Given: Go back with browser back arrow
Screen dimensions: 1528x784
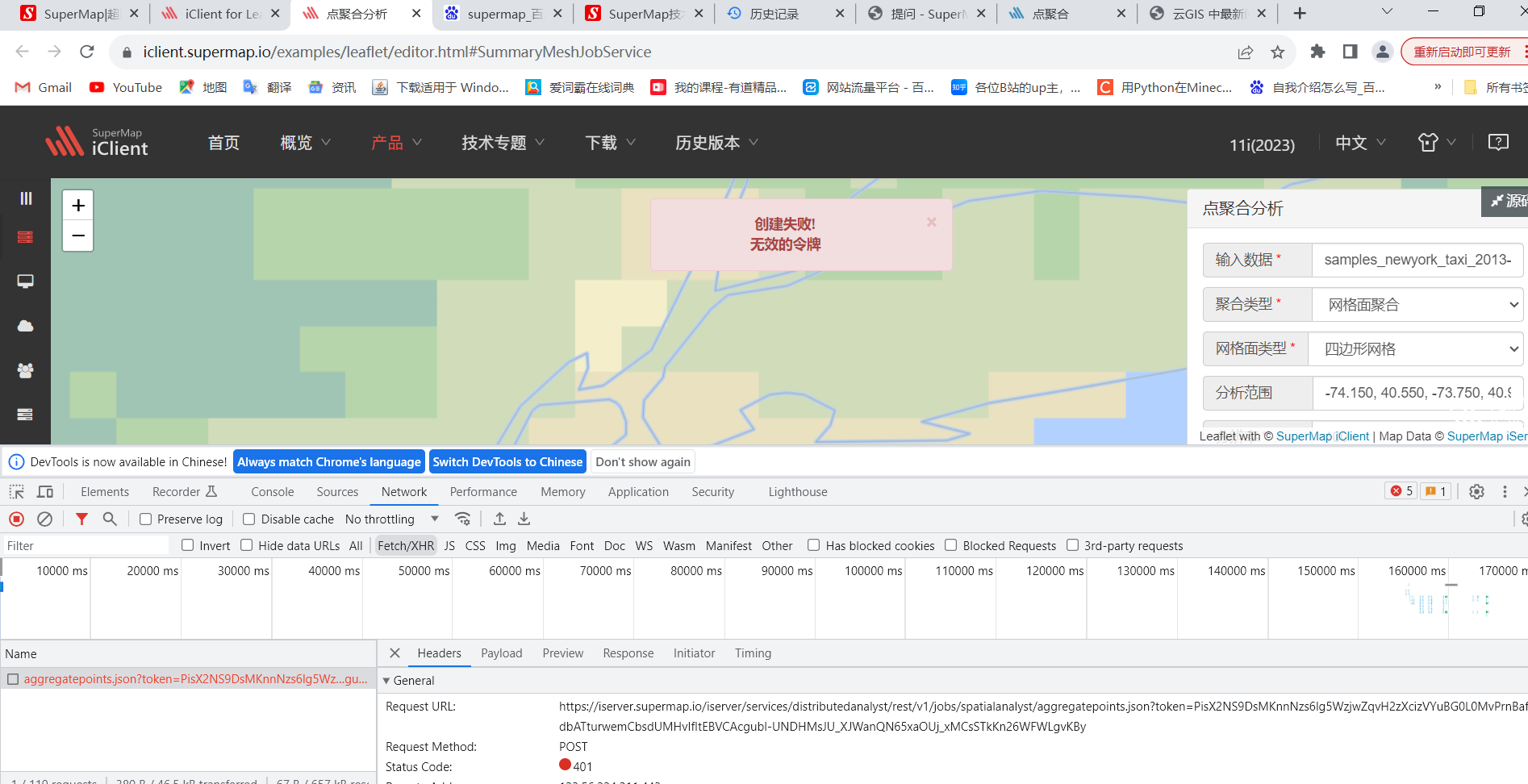Looking at the screenshot, I should coord(22,52).
